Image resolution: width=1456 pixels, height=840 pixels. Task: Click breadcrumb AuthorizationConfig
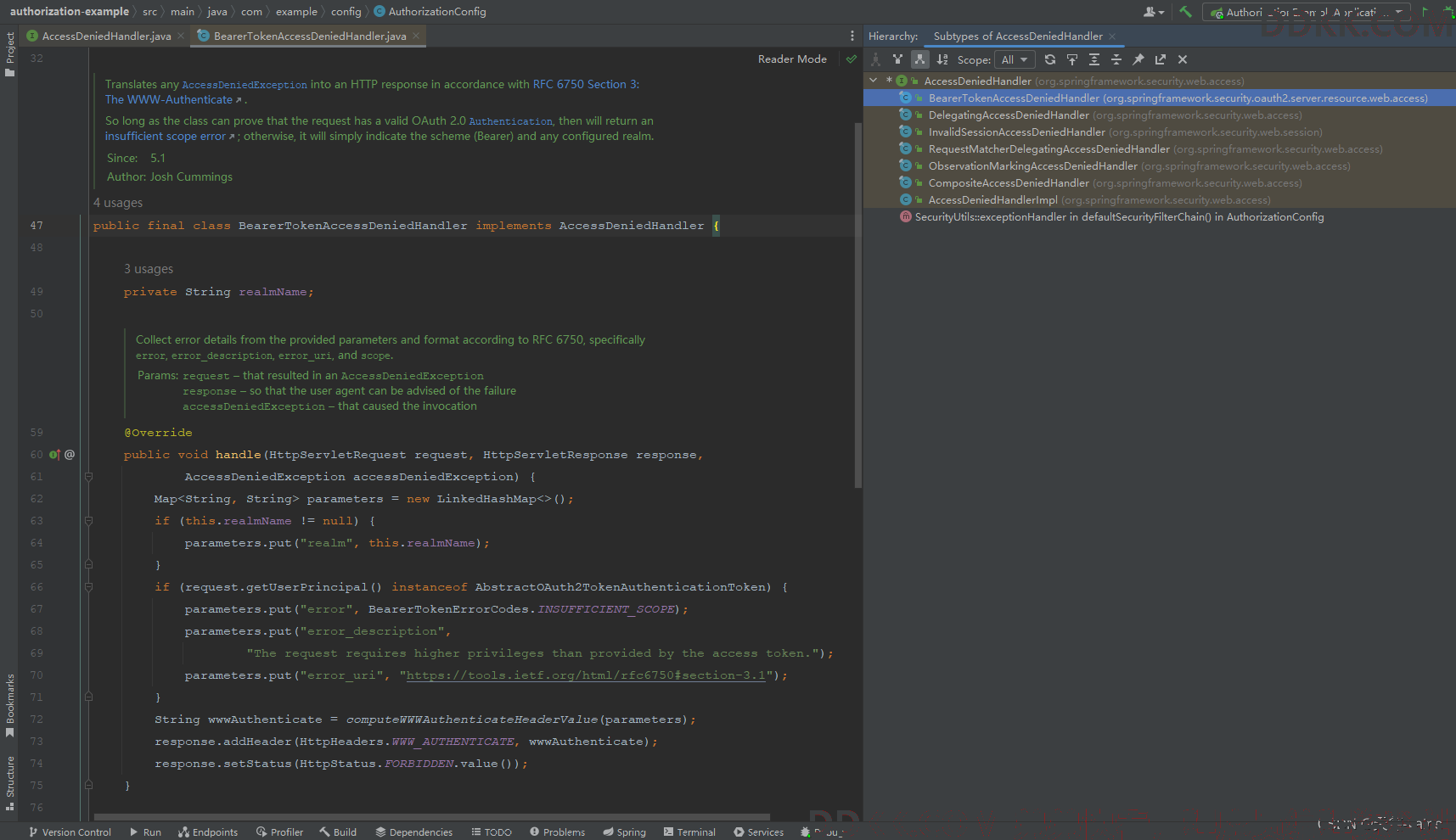pyautogui.click(x=430, y=12)
